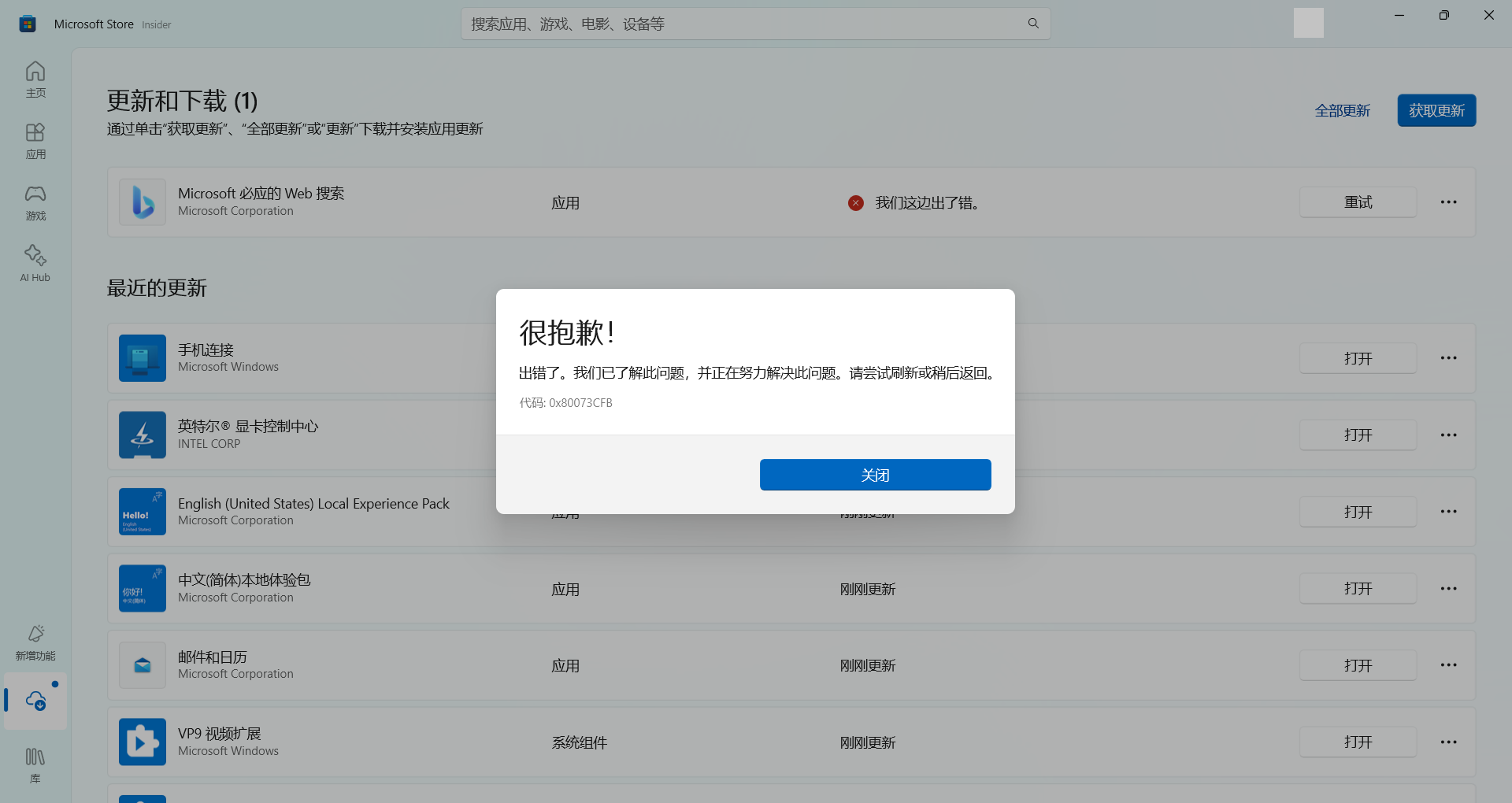1512x803 pixels.
Task: Open 邮件和日历 with 打开 button
Action: pyautogui.click(x=1358, y=665)
